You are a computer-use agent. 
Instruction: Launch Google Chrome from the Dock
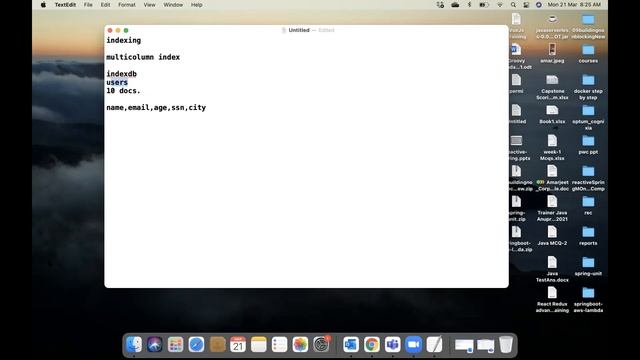[x=371, y=344]
